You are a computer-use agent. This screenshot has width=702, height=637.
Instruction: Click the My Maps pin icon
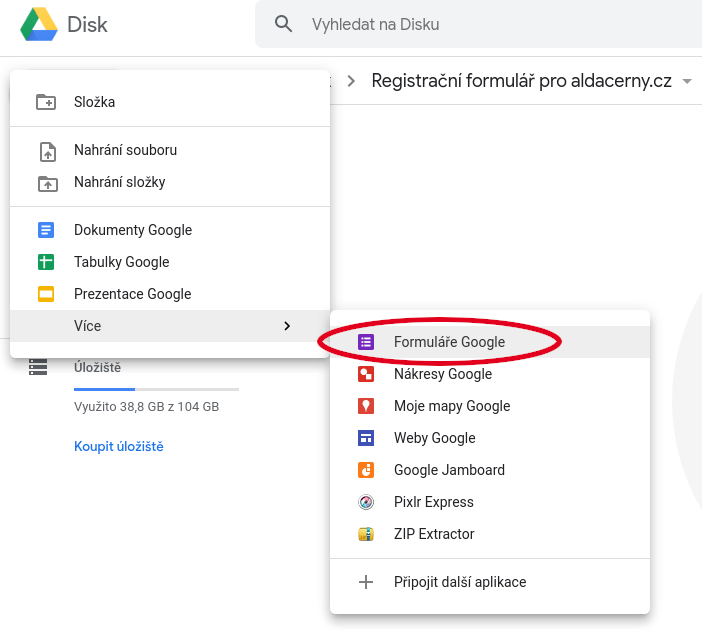click(366, 406)
